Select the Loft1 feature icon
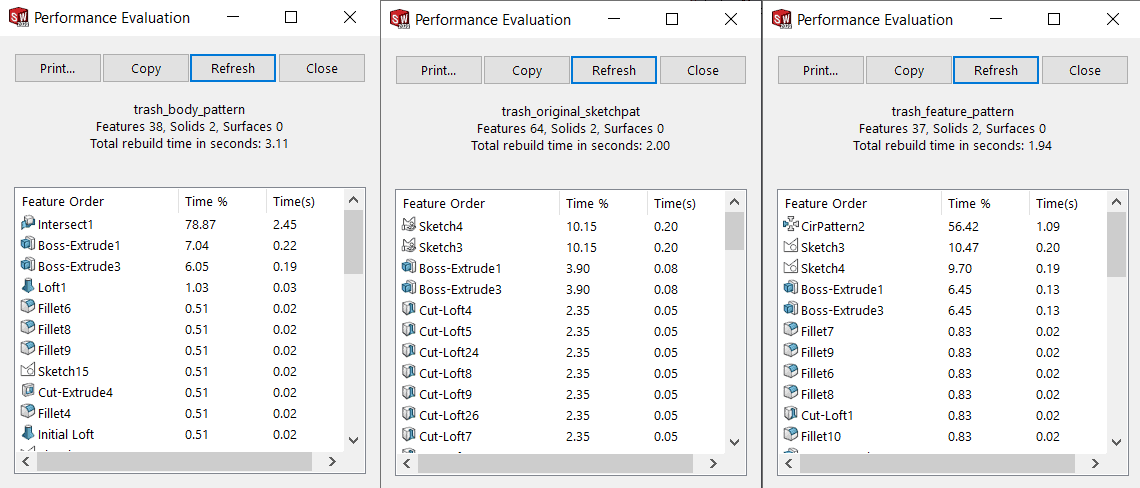Viewport: 1140px width, 488px height. click(x=28, y=287)
